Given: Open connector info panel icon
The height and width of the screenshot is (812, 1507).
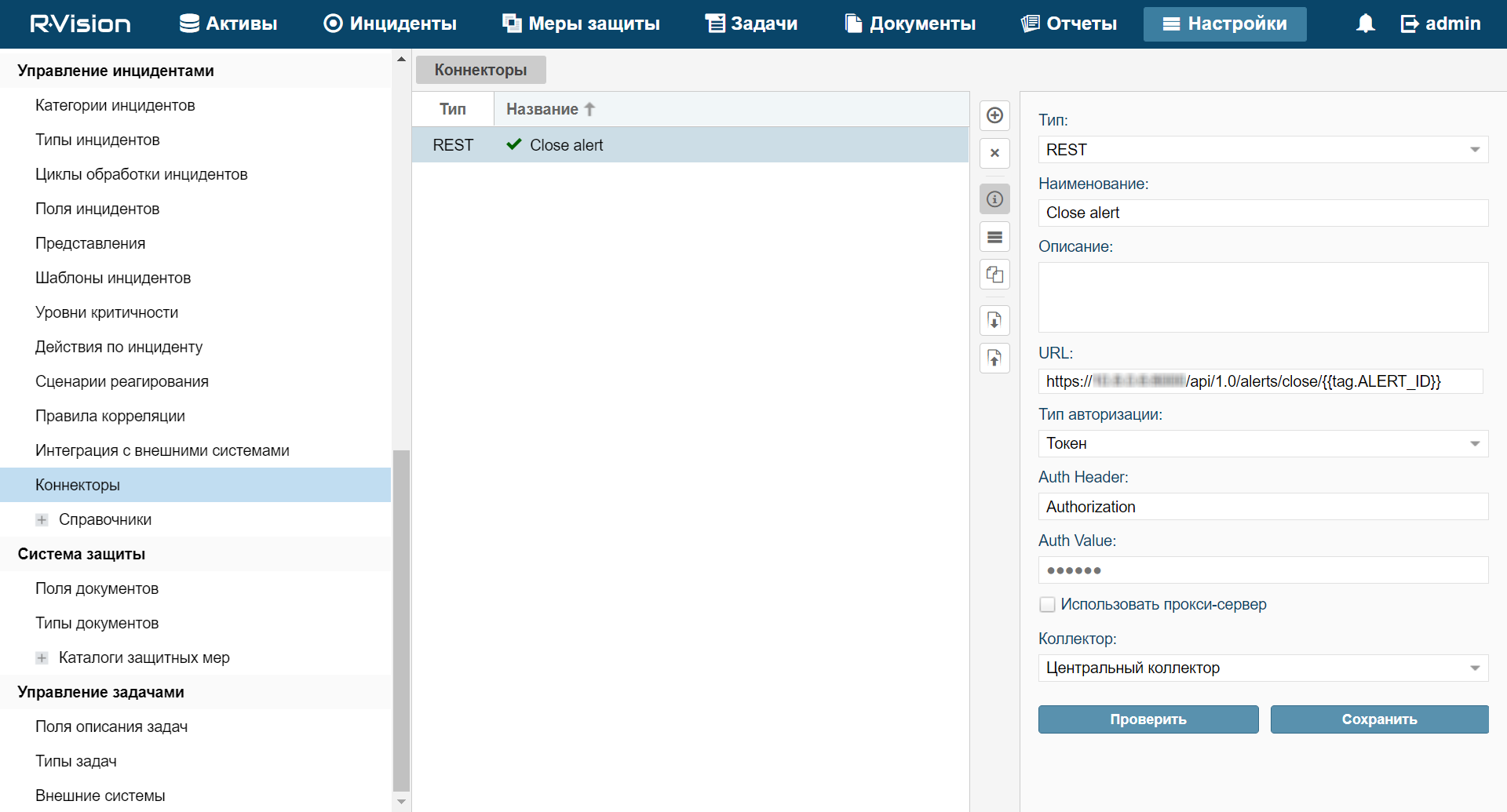Looking at the screenshot, I should coord(994,199).
